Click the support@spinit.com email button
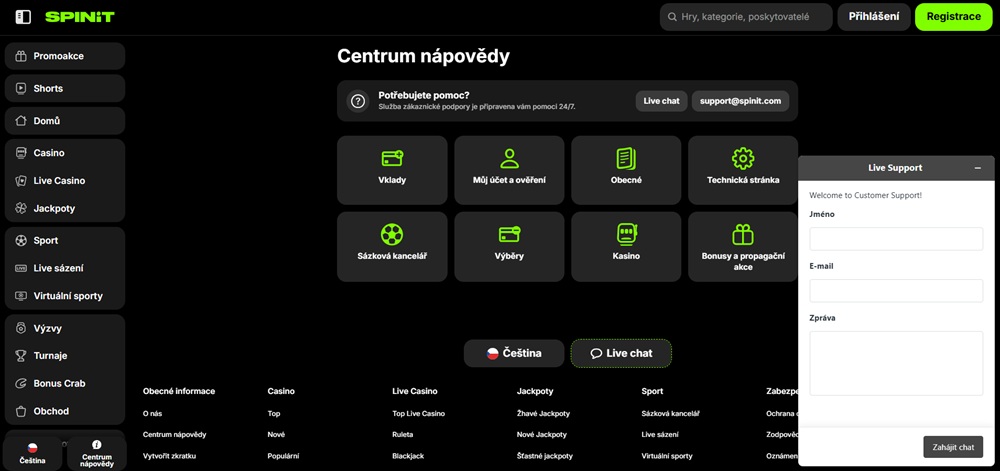 click(740, 101)
